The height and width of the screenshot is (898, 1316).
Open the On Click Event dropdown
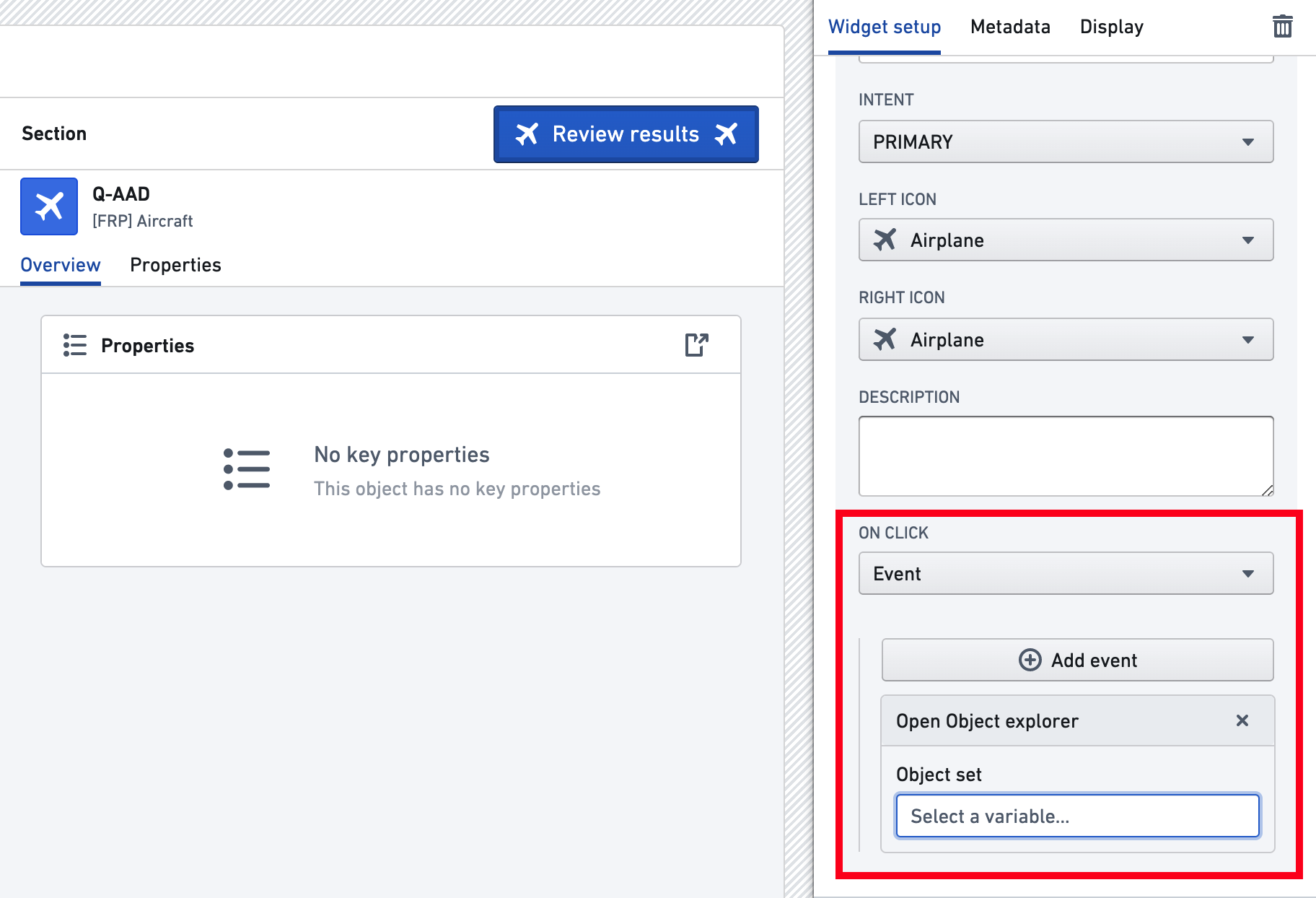click(x=1066, y=574)
